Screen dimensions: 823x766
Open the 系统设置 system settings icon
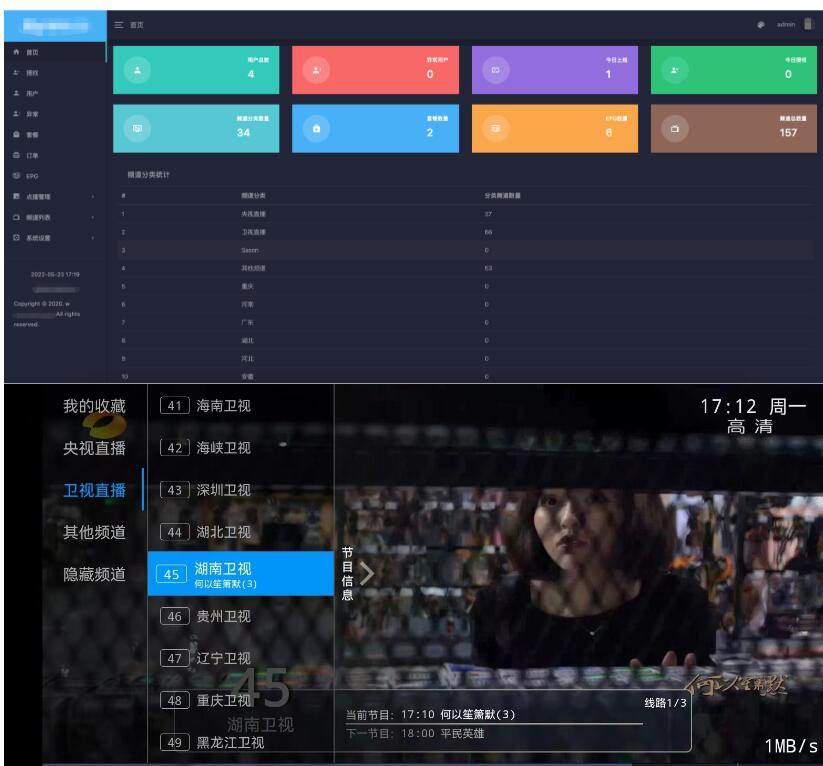(16, 238)
